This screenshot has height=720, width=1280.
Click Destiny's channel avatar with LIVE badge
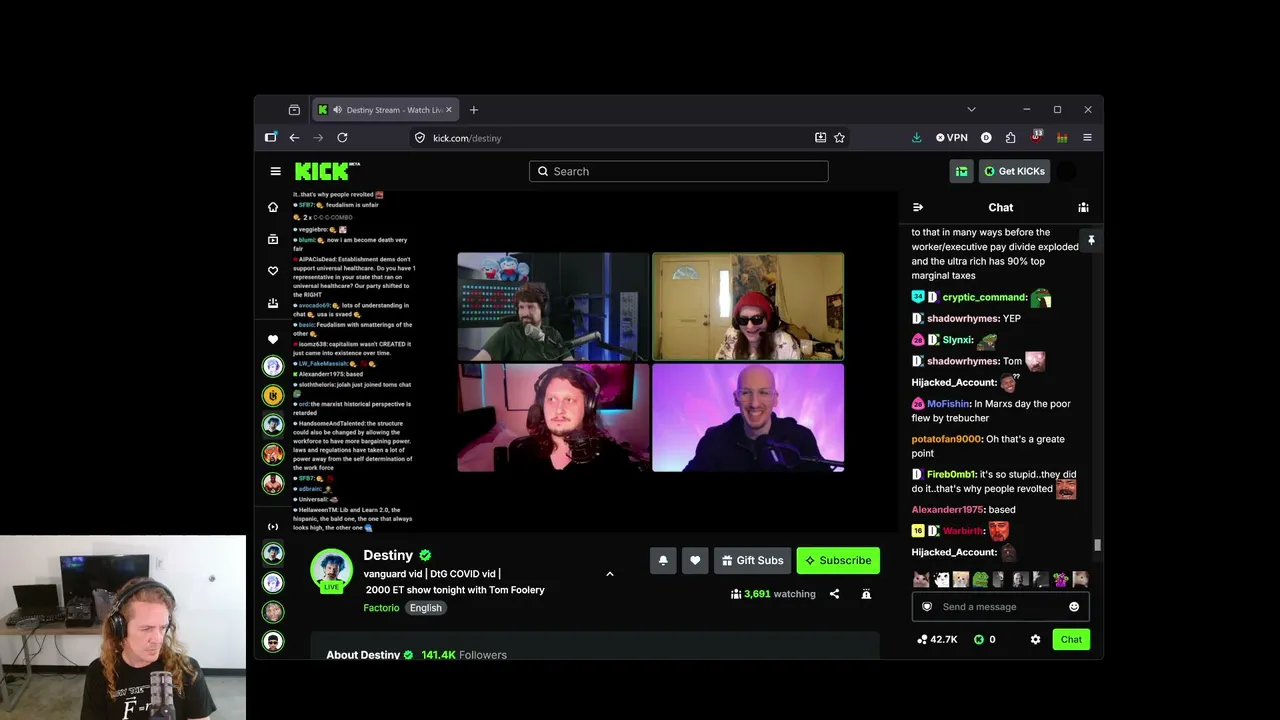(x=331, y=570)
